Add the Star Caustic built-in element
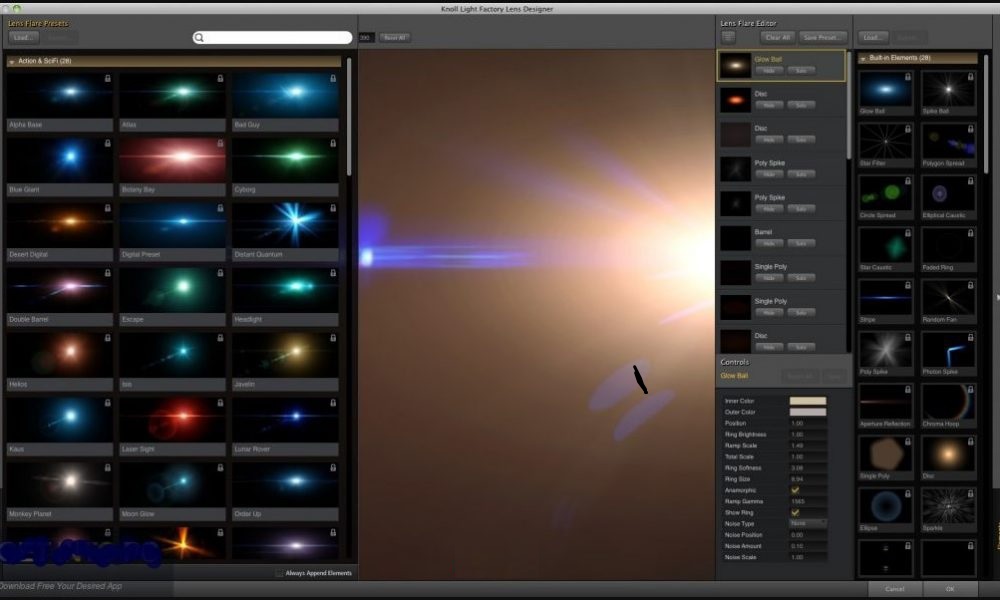The image size is (1000, 600). click(x=885, y=245)
